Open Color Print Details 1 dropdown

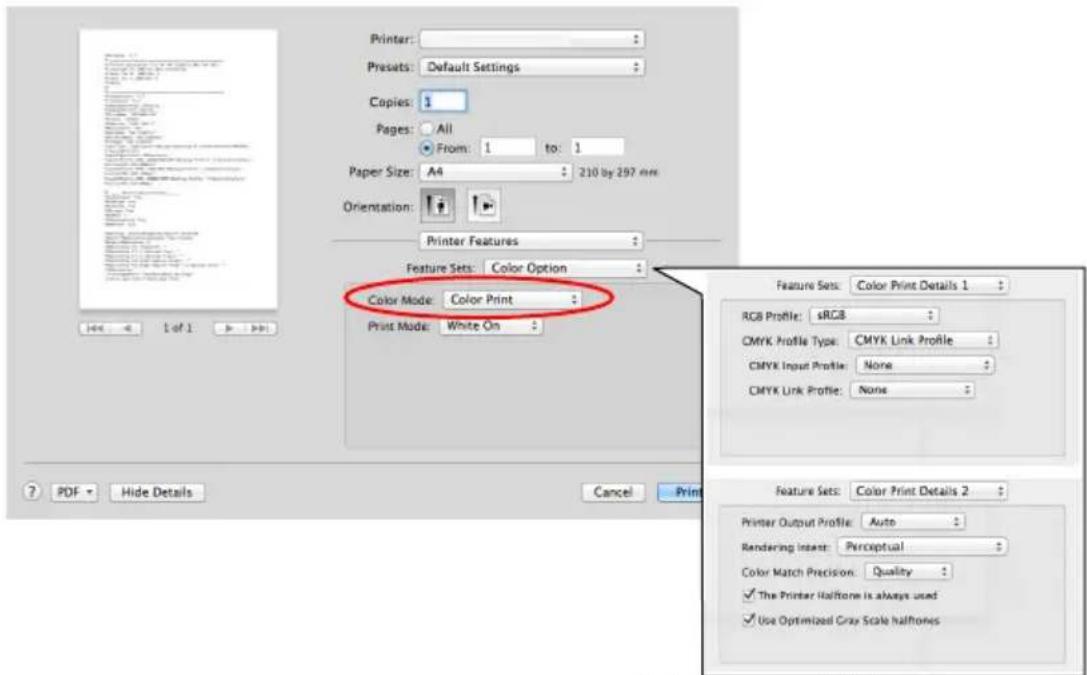pos(929,286)
